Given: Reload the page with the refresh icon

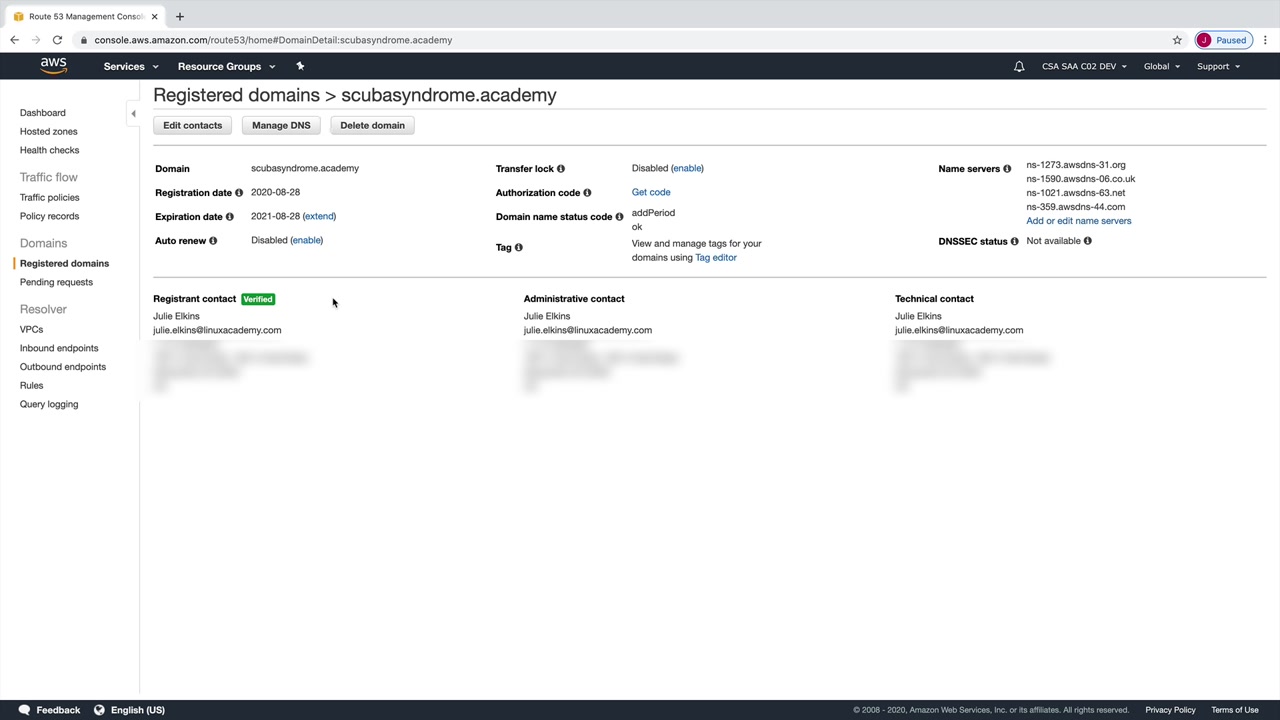Looking at the screenshot, I should point(58,40).
